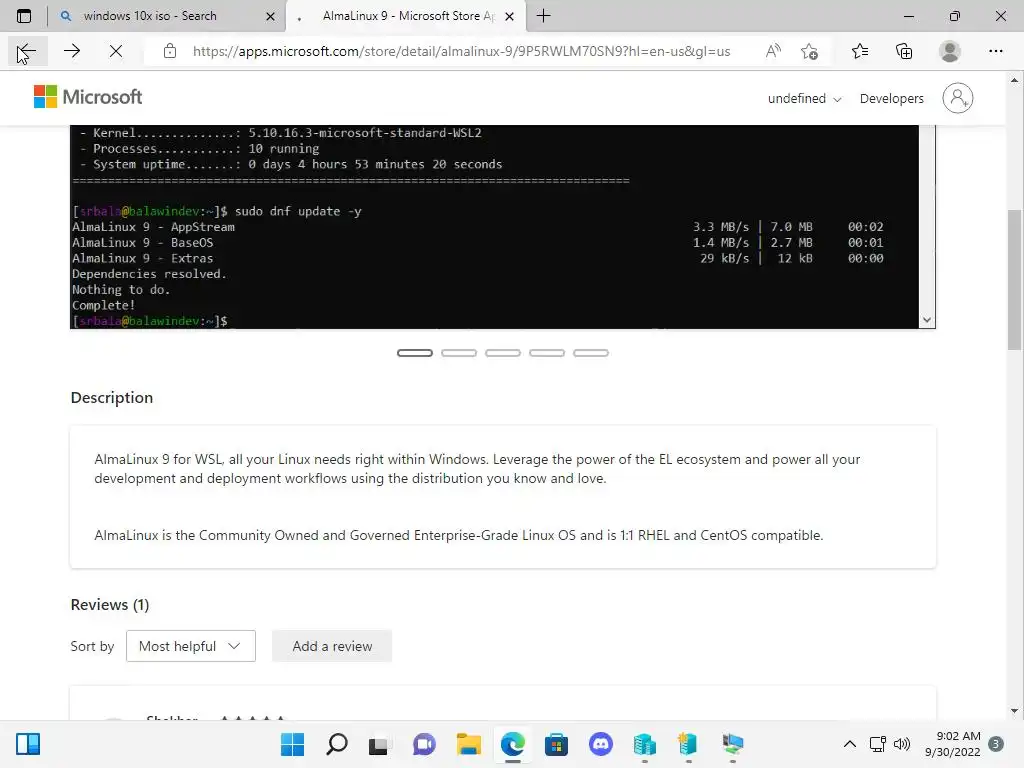Screen dimensions: 1024x768
Task: Click the Description heading
Action: click(x=112, y=398)
